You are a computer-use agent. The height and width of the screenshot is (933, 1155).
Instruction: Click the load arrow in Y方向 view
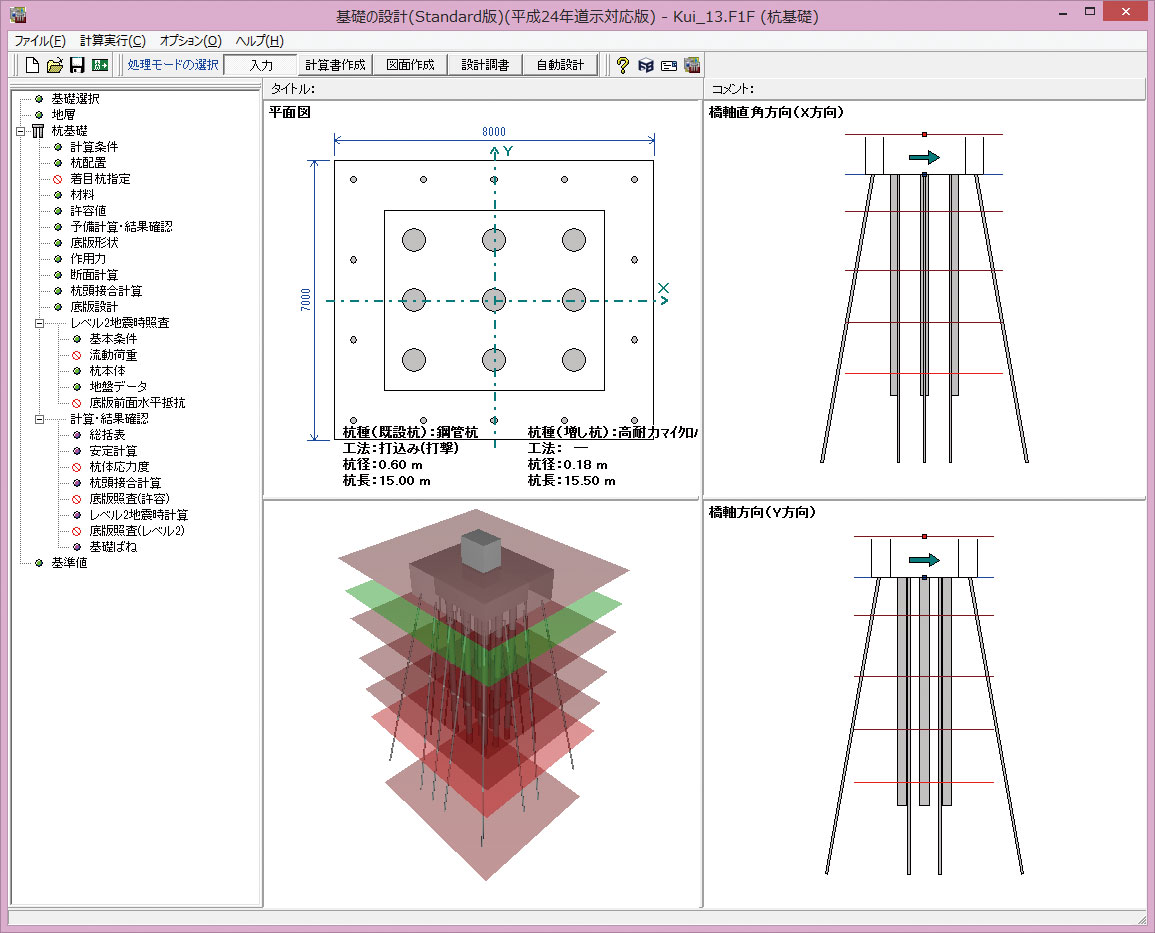coord(924,560)
